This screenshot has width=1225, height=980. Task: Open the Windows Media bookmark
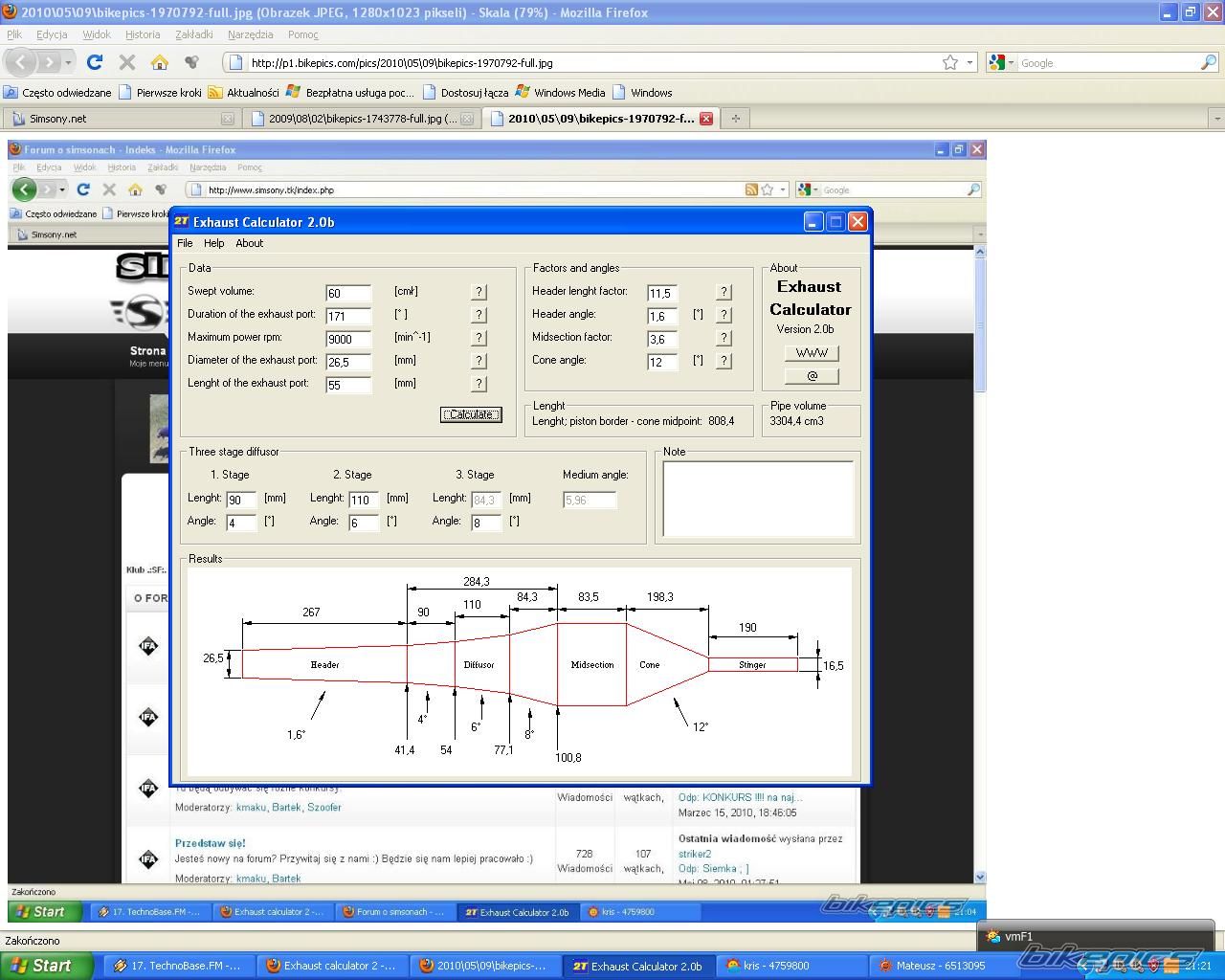tap(560, 93)
